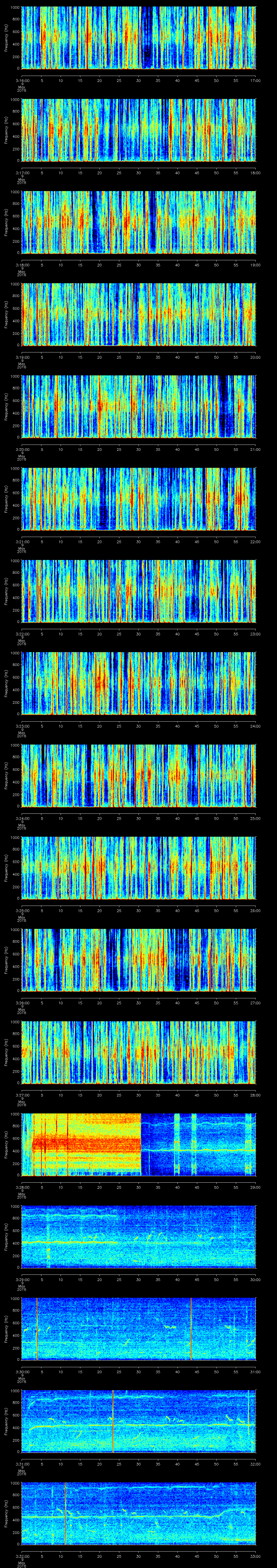This screenshot has height=1568, width=277.
Task: Click the '3:30:00' start time label
Action: pyautogui.click(x=22, y=1371)
